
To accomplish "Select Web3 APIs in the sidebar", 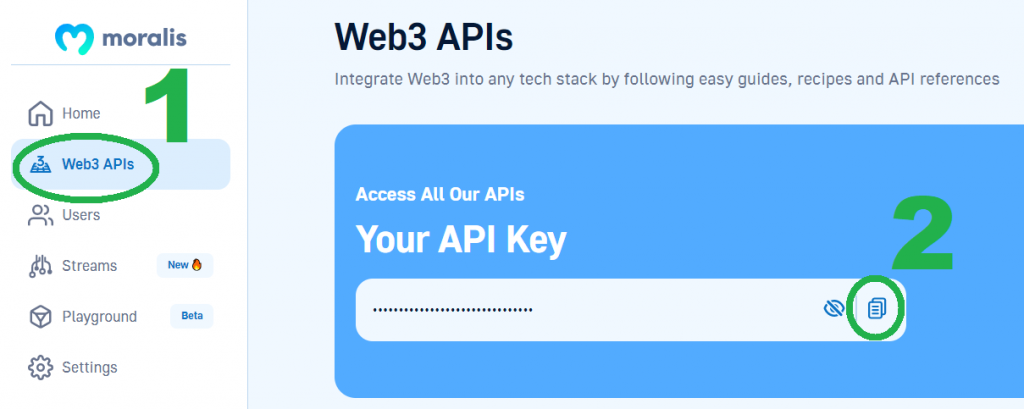I will [98, 164].
